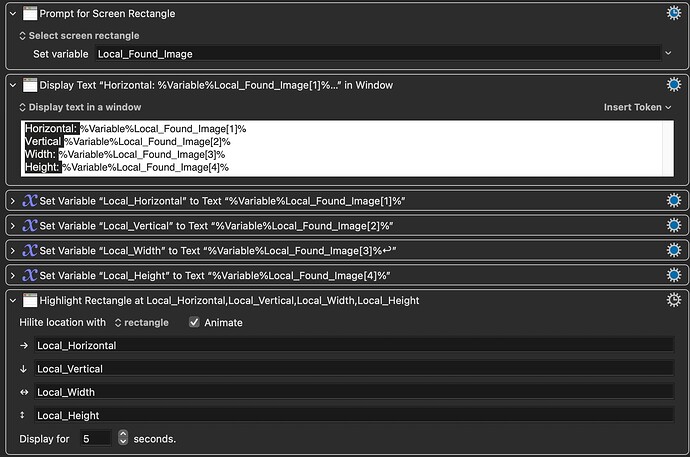
Task: Click gear icon for Set Variable Local_Horizontal action
Action: pos(674,201)
